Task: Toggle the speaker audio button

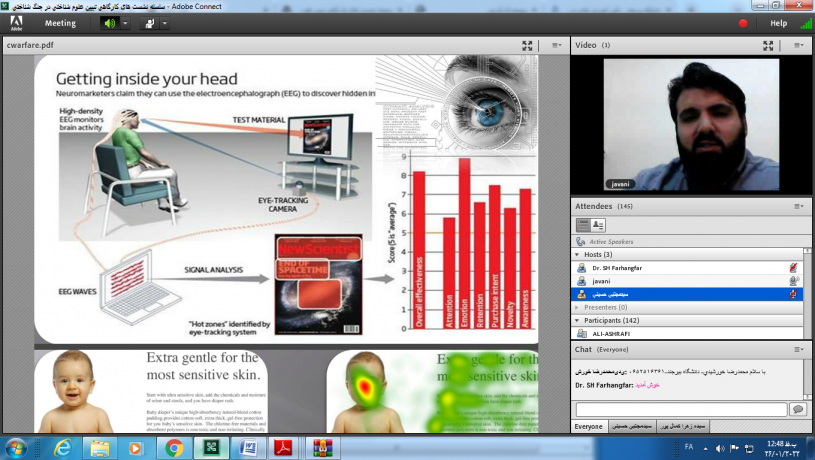Action: pos(108,23)
